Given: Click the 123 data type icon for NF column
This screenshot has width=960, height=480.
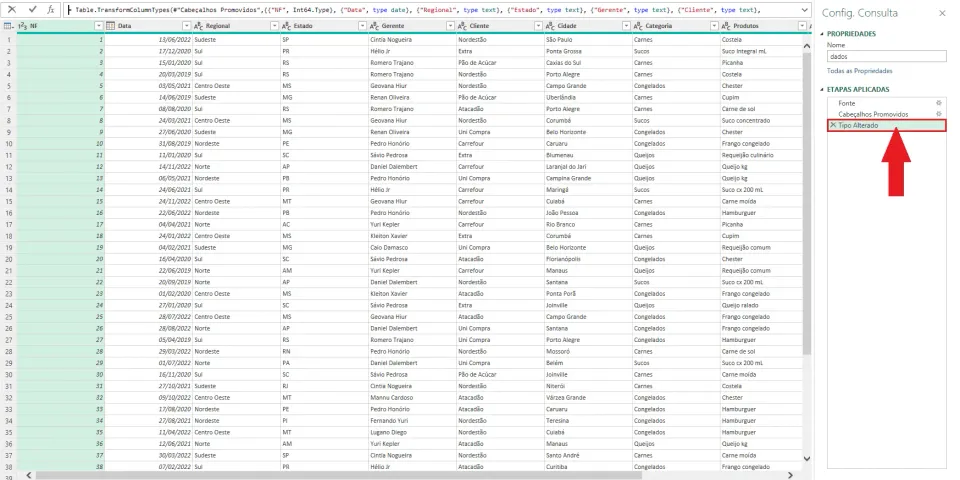Looking at the screenshot, I should (x=23, y=26).
